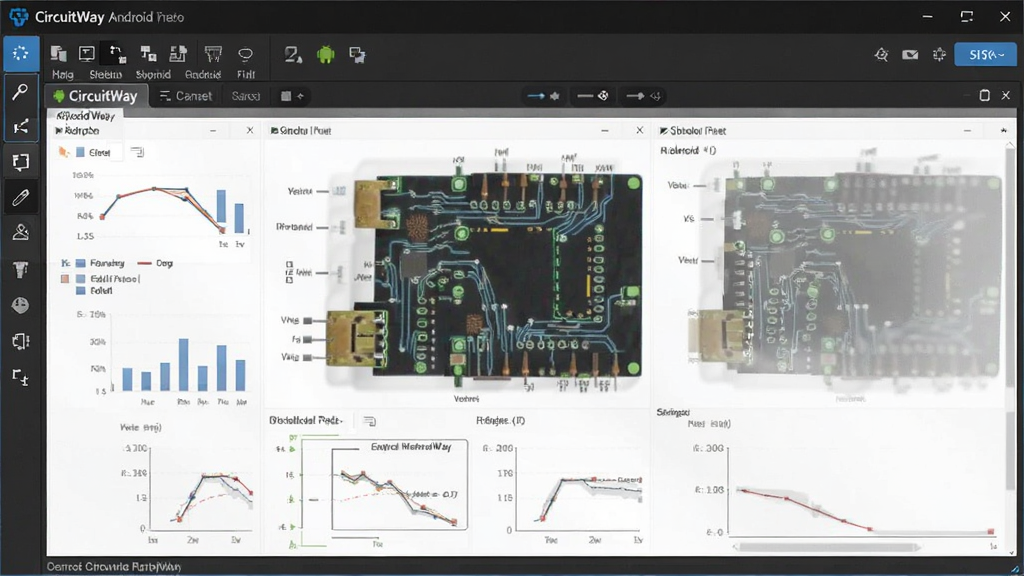Open the pie chart sidebar icon
Viewport: 1024px width, 576px height.
[20, 306]
